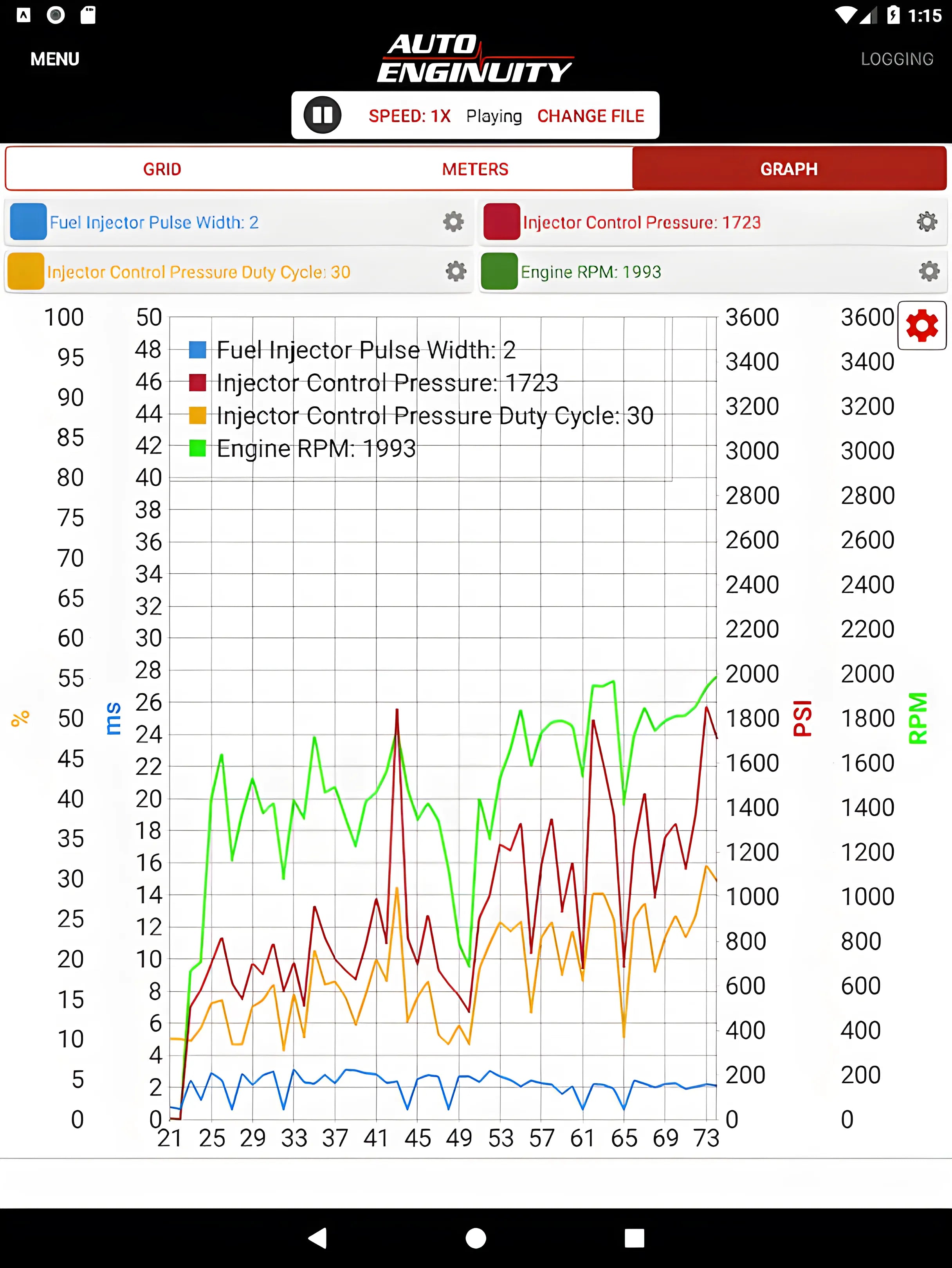Switch to the GRID tab
The width and height of the screenshot is (952, 1268).
pos(162,169)
